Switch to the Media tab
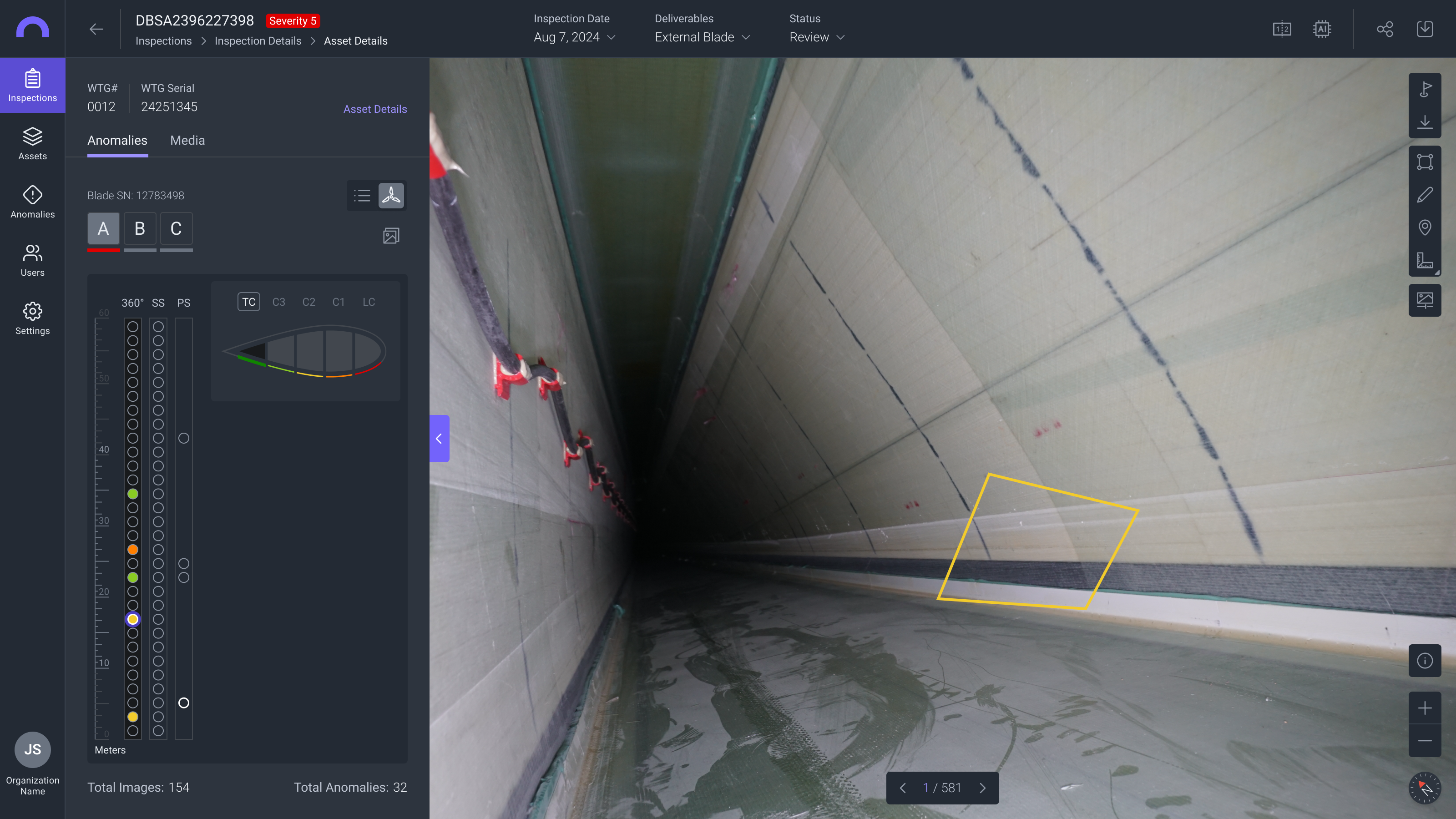This screenshot has width=1456, height=819. coord(187,140)
